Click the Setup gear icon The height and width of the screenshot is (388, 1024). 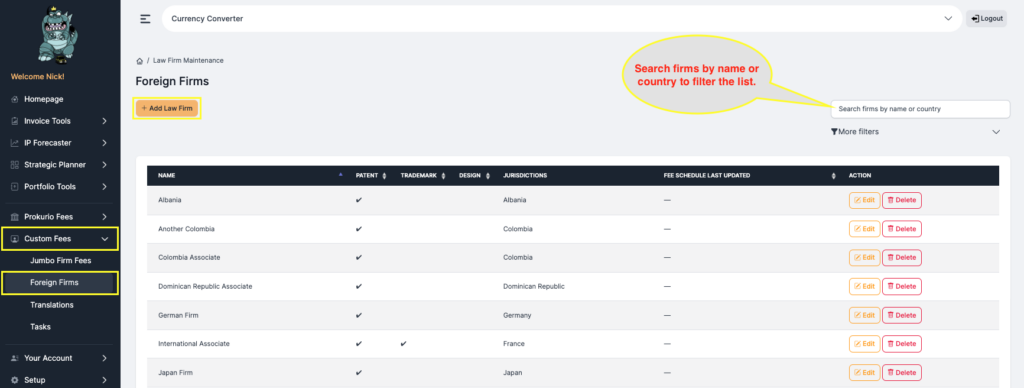click(x=14, y=380)
